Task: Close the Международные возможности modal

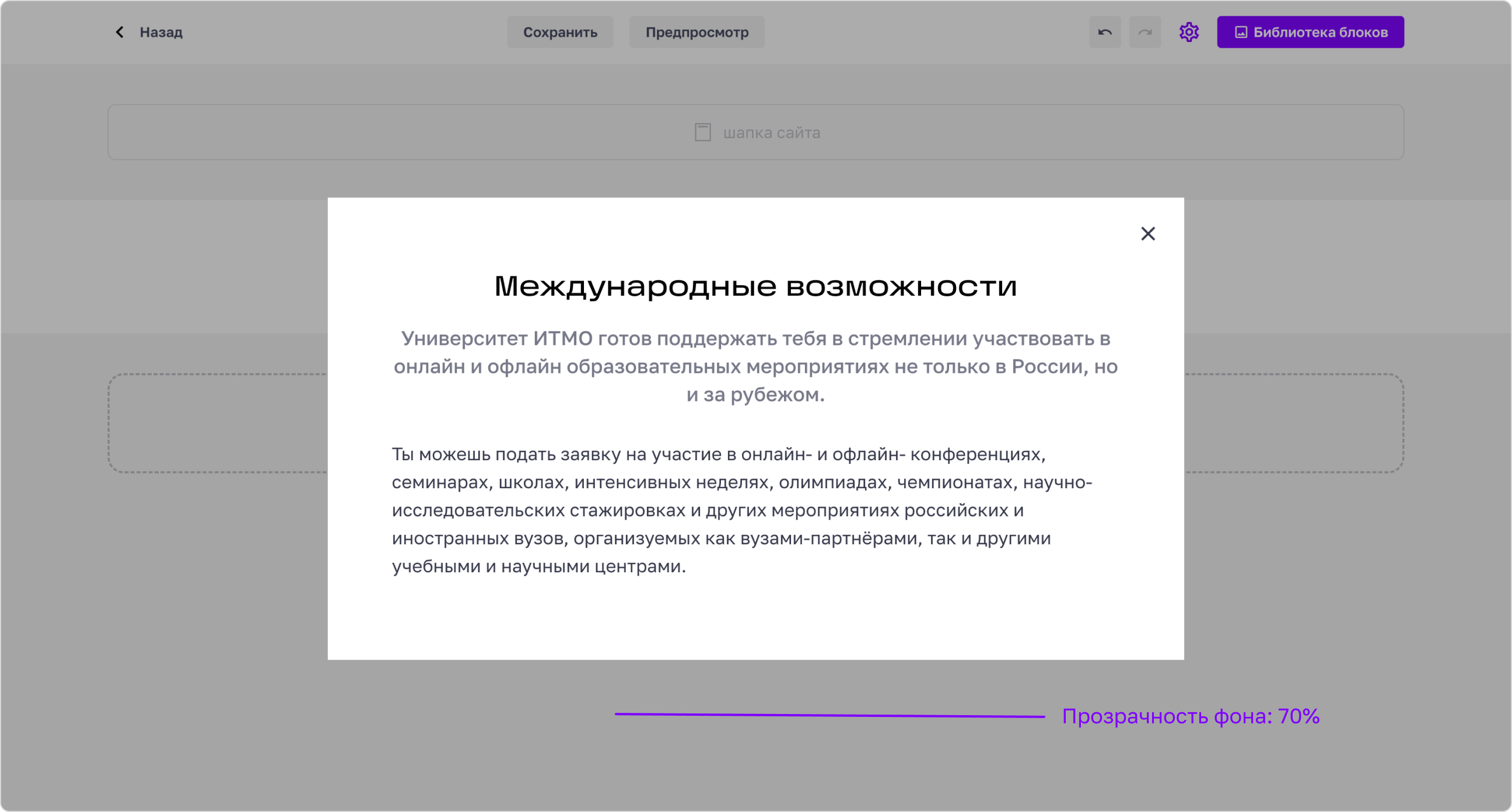Action: (x=1147, y=234)
